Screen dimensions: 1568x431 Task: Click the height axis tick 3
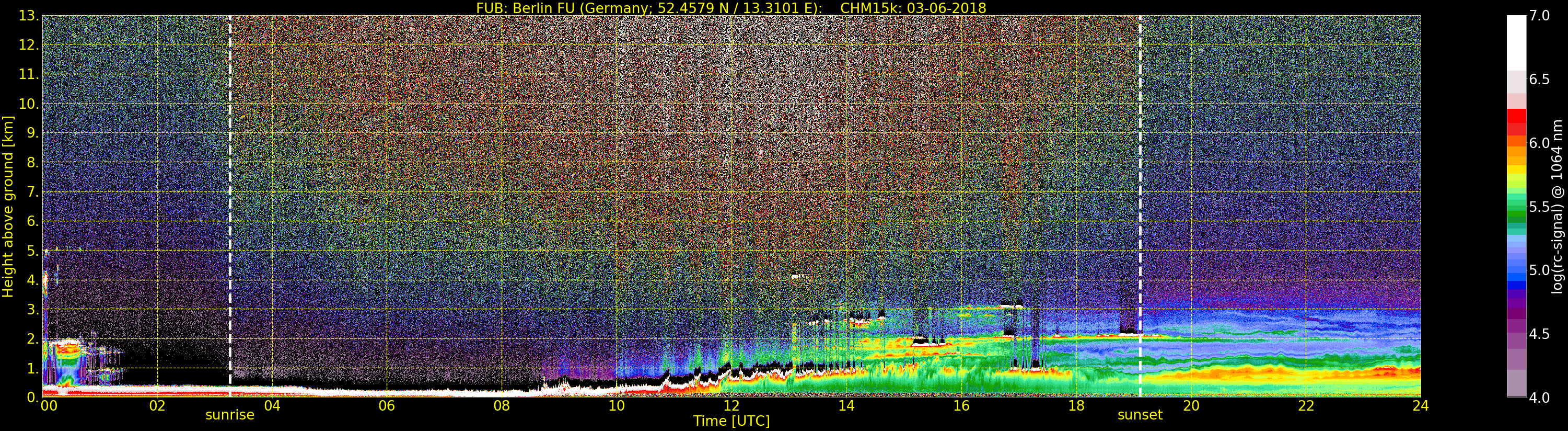point(32,309)
